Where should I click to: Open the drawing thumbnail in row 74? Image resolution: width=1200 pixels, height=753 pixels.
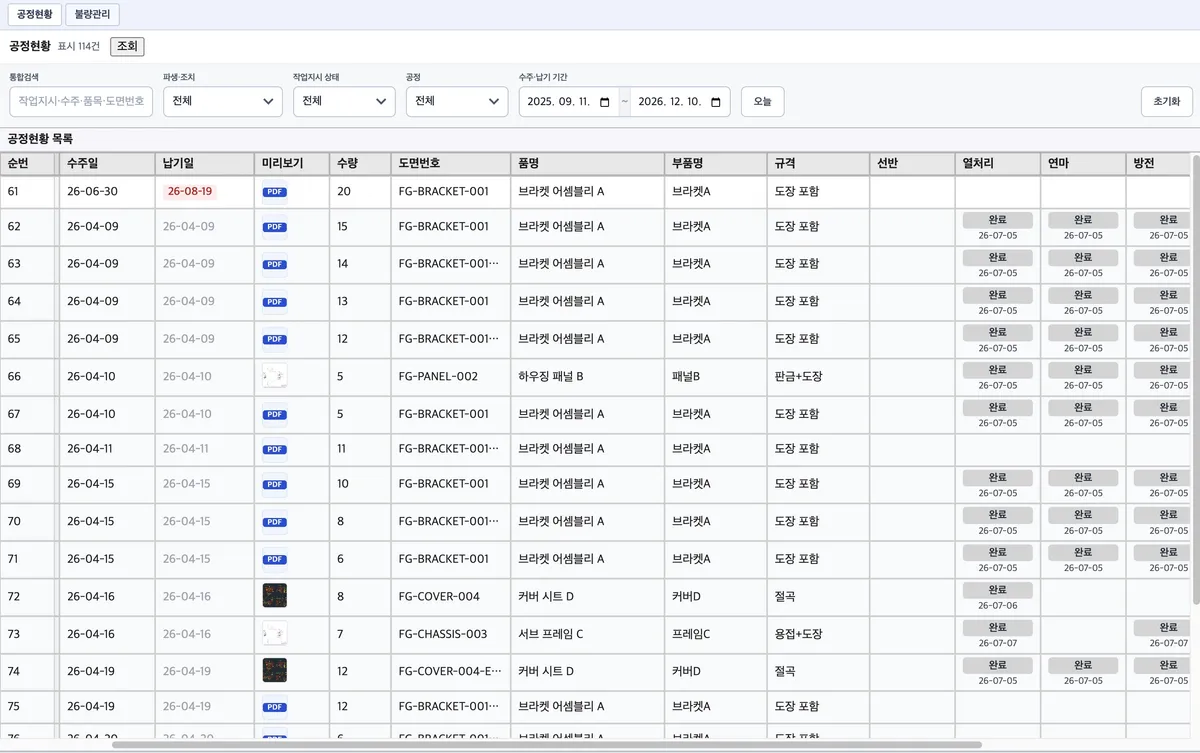274,671
